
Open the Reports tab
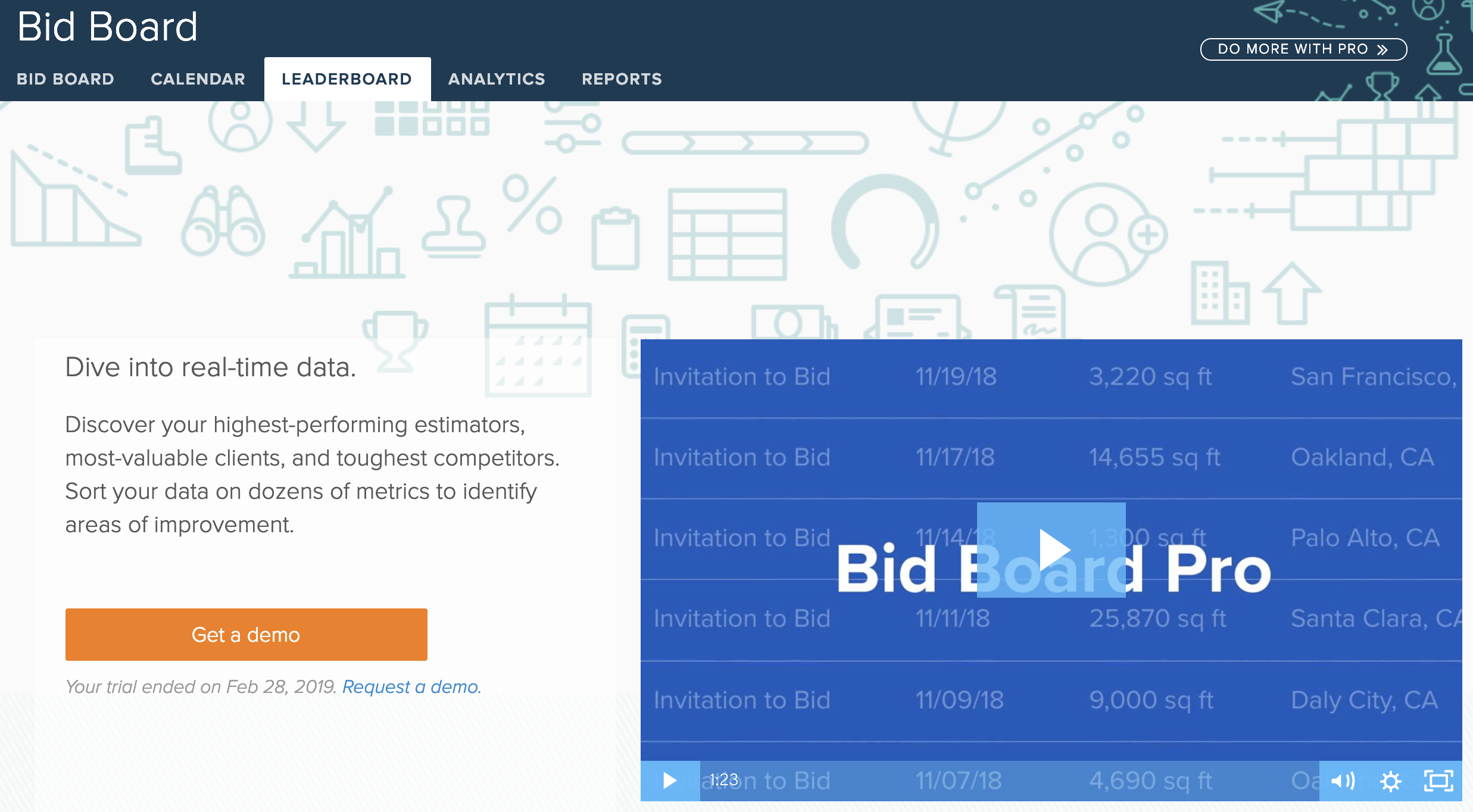pos(622,79)
